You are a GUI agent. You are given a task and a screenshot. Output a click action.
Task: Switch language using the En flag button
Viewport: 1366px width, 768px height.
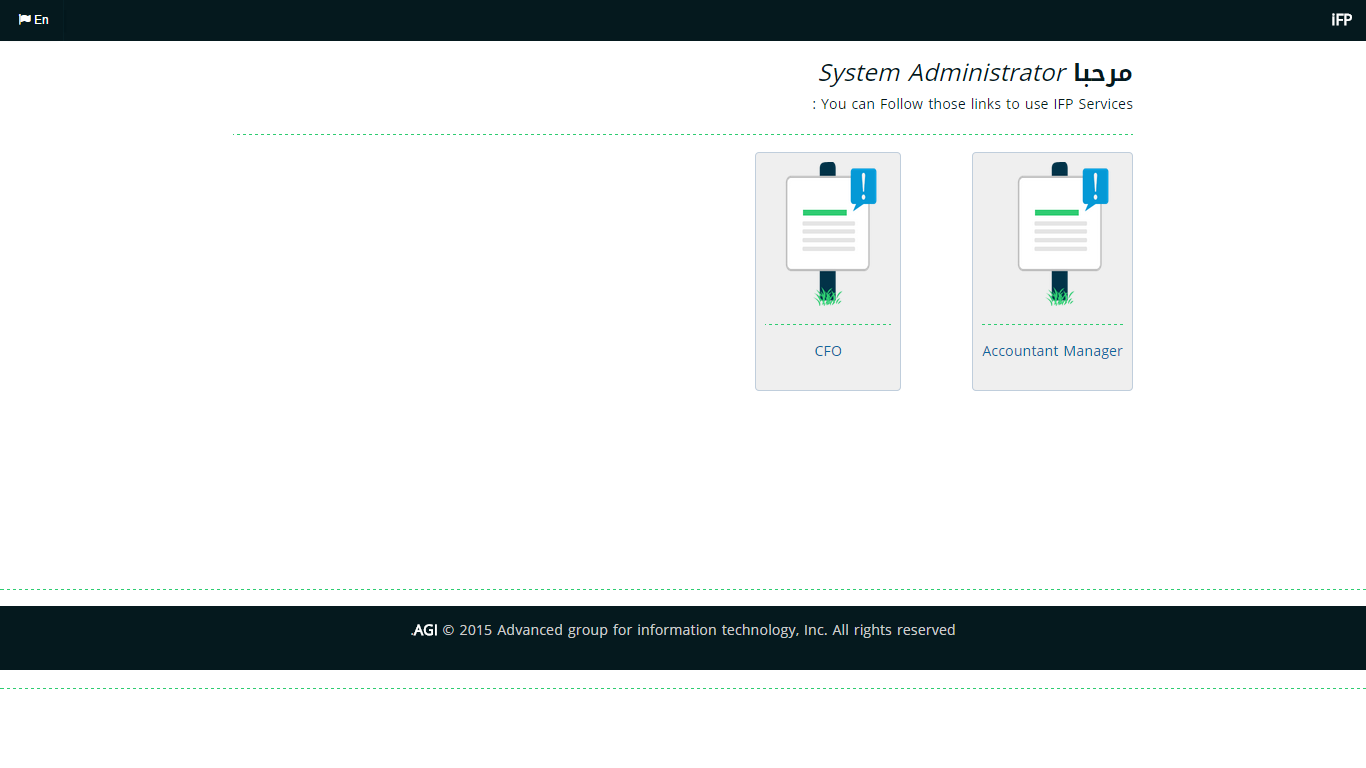click(x=33, y=20)
